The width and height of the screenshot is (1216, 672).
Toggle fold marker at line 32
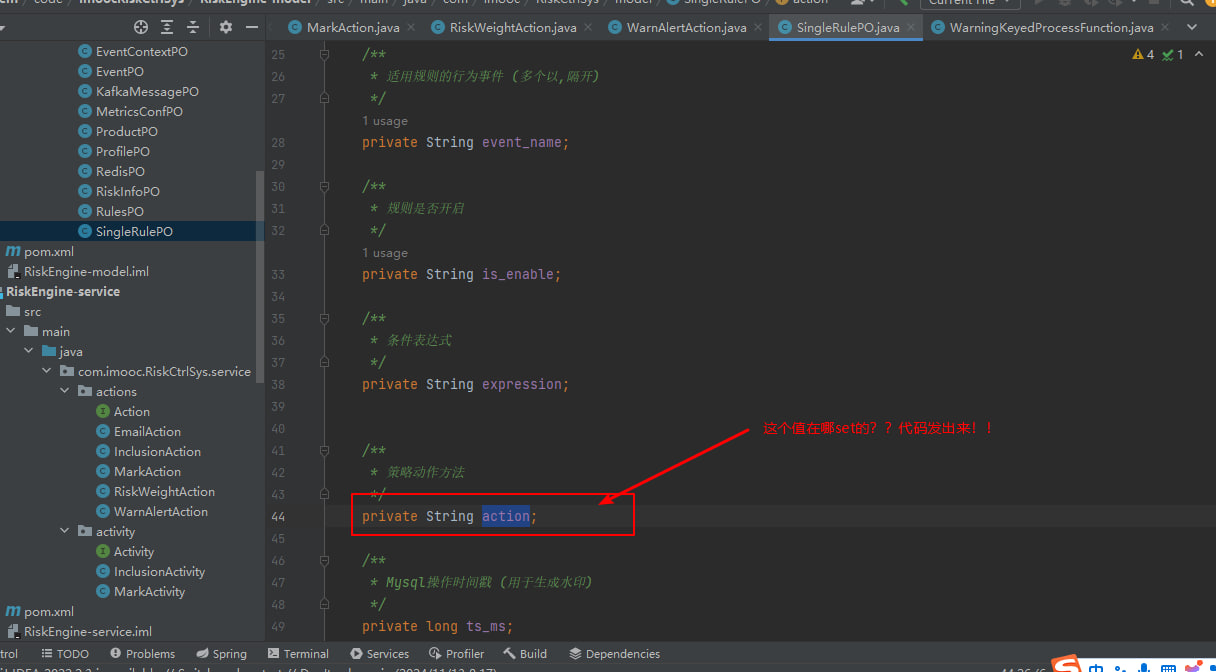[324, 230]
